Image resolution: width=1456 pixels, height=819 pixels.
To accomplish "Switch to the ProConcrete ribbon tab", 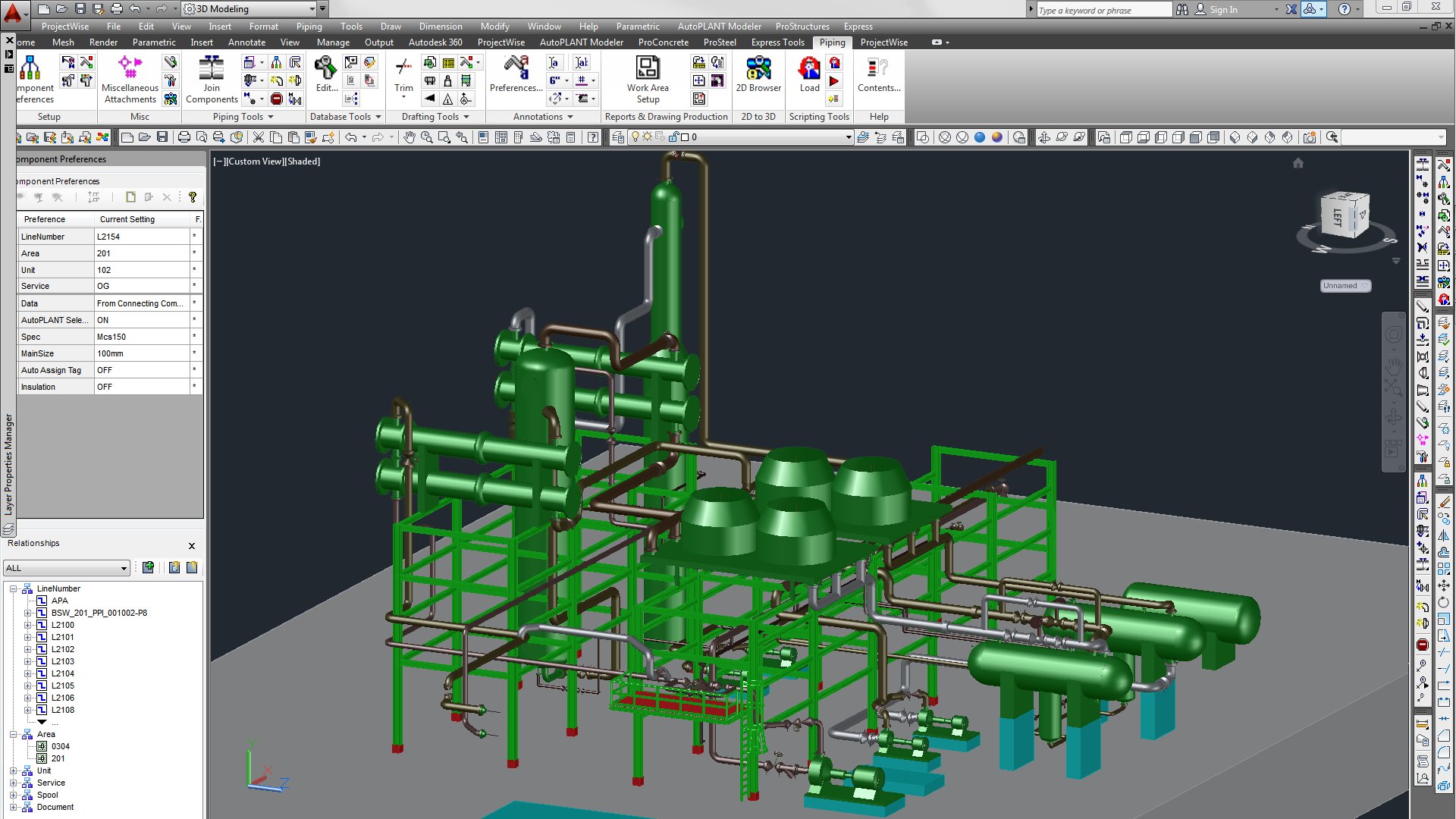I will point(664,42).
